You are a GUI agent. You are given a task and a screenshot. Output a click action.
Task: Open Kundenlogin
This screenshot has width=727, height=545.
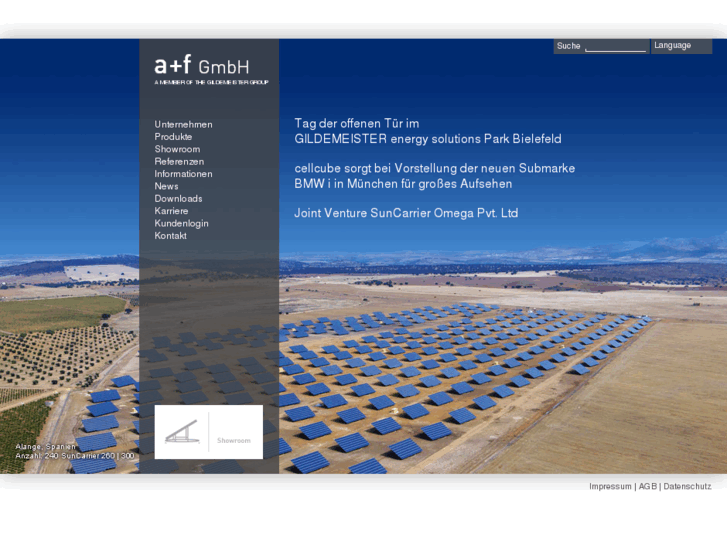coord(181,223)
